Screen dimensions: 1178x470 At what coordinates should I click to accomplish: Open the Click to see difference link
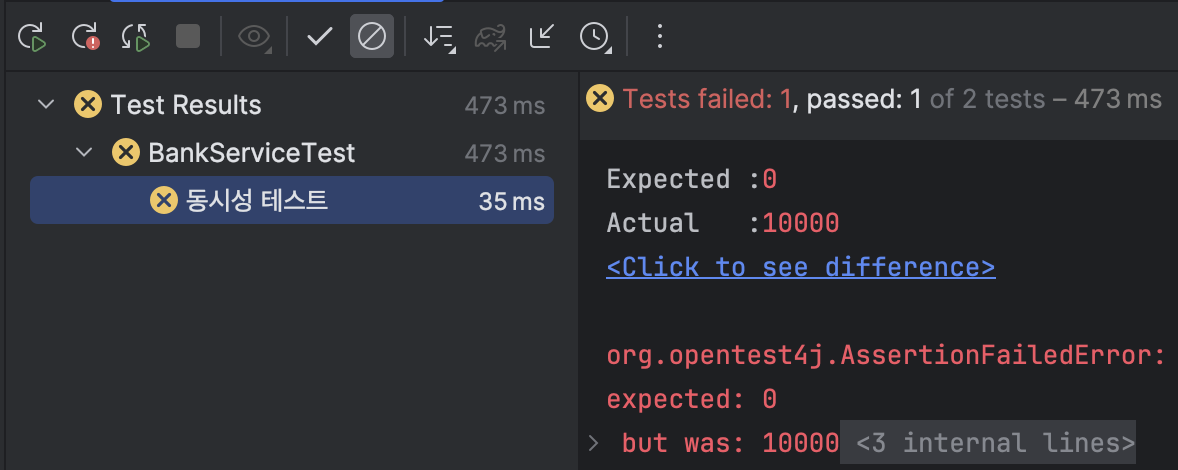(801, 267)
